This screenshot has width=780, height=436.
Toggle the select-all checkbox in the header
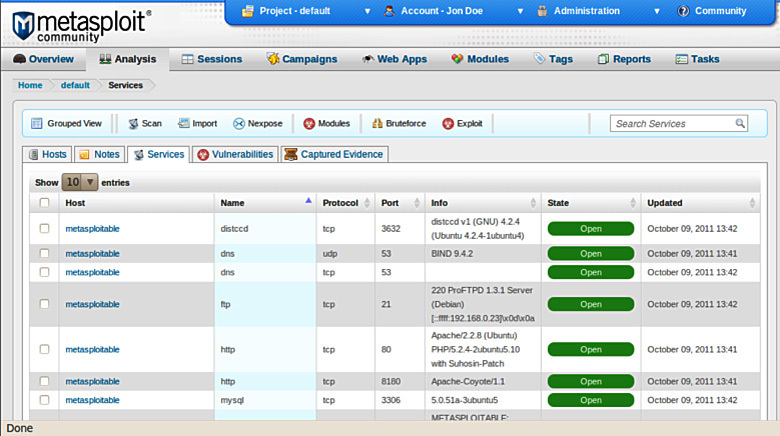(x=44, y=203)
